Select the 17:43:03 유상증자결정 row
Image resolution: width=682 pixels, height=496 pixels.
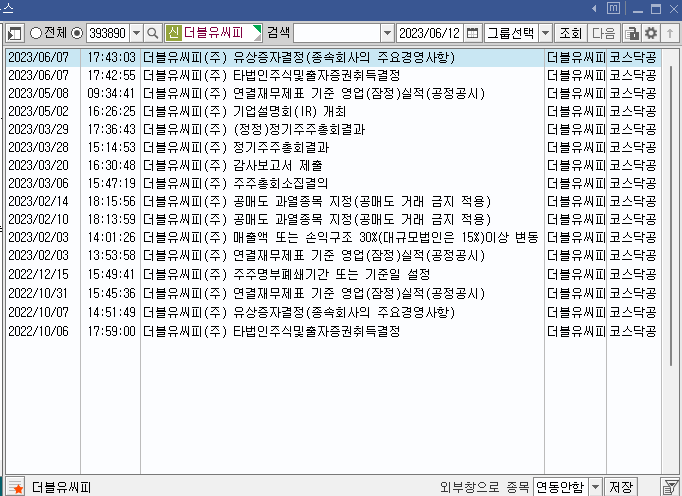pos(333,57)
